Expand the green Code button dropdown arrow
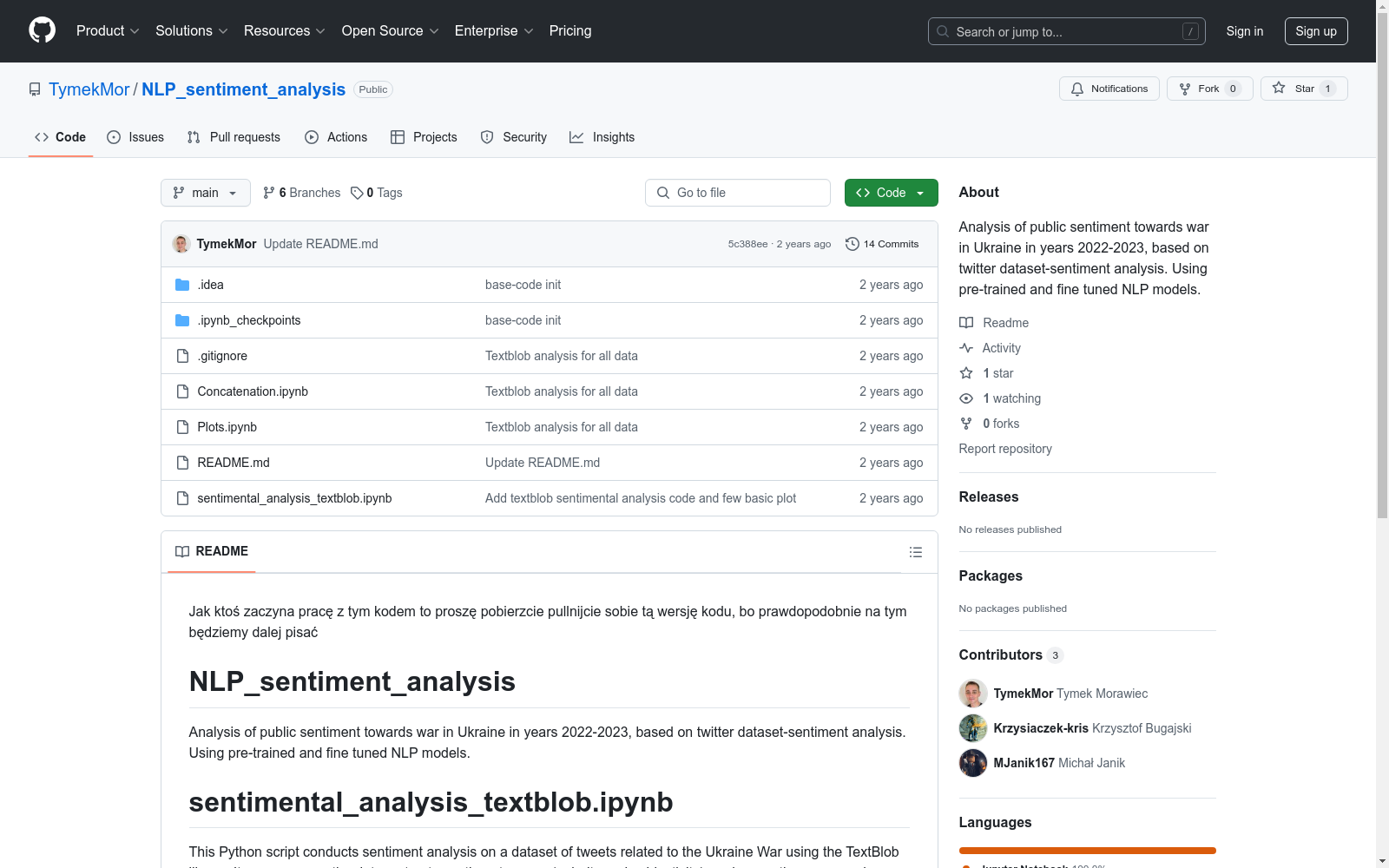Viewport: 1389px width, 868px height. (919, 193)
